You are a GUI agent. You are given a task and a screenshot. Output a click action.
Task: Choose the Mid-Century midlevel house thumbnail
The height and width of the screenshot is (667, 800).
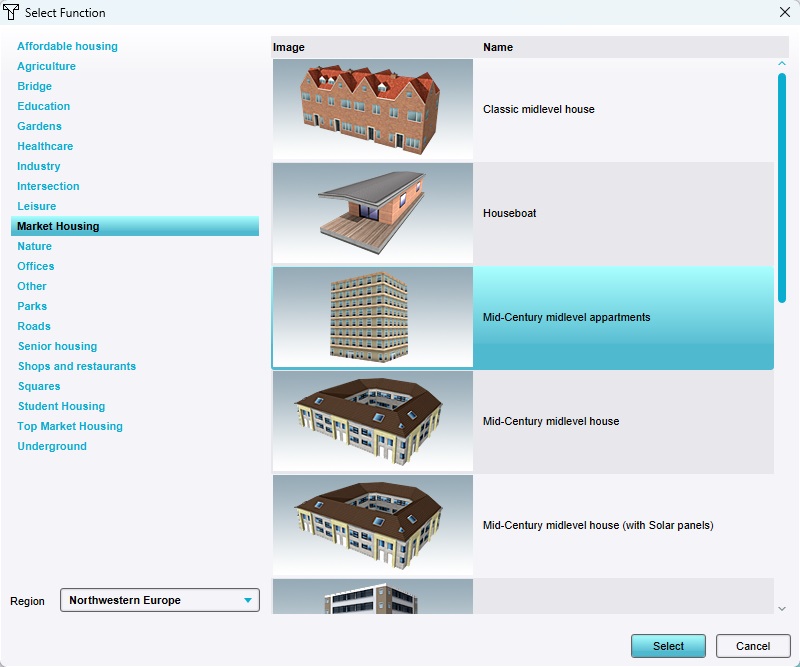[x=372, y=421]
